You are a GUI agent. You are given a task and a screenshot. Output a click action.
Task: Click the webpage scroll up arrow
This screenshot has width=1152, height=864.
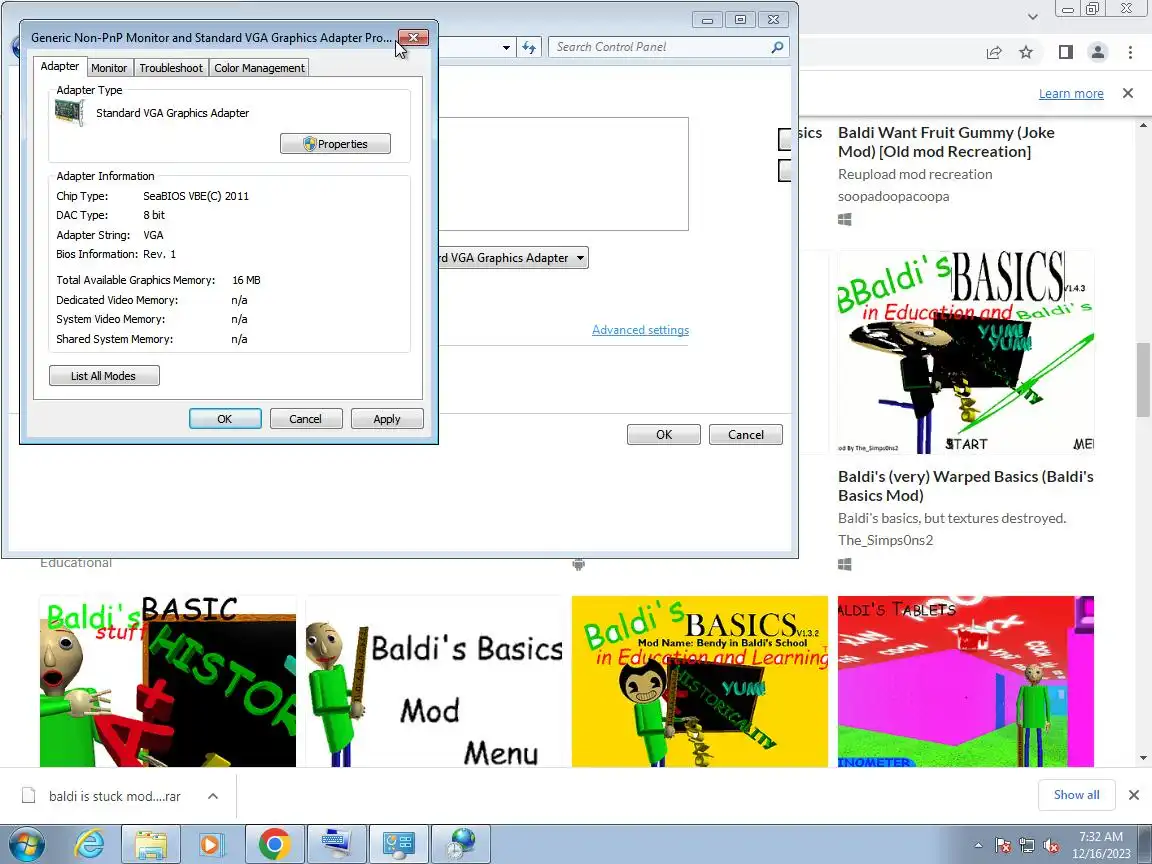pos(1143,126)
